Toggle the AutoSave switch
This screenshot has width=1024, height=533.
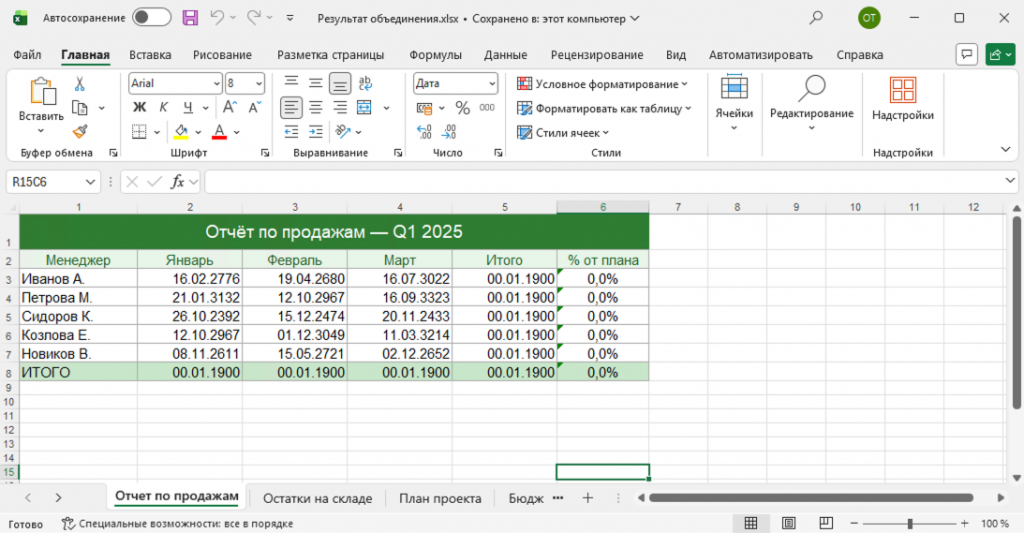click(x=152, y=18)
